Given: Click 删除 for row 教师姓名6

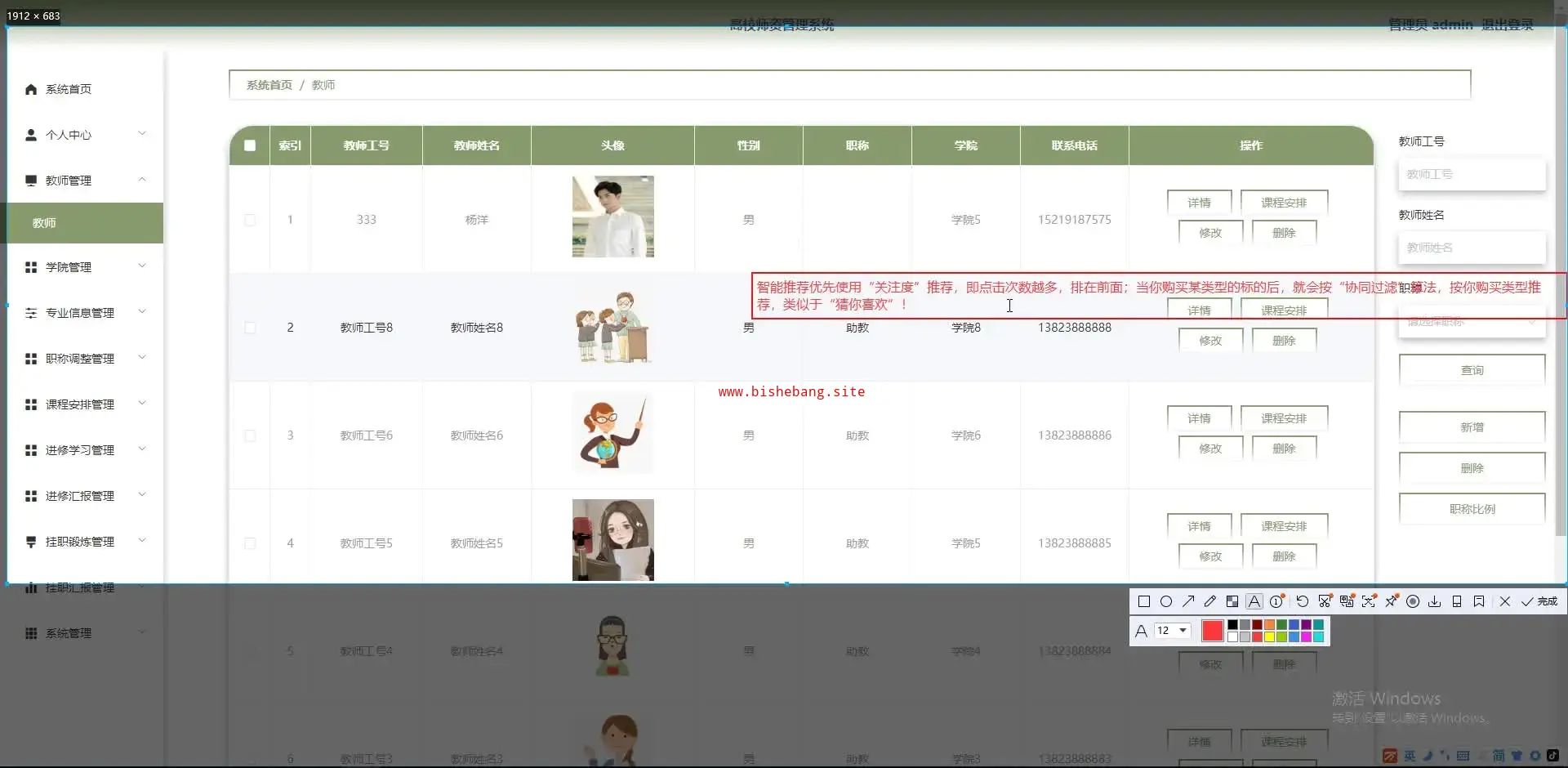Looking at the screenshot, I should click(x=1284, y=449).
